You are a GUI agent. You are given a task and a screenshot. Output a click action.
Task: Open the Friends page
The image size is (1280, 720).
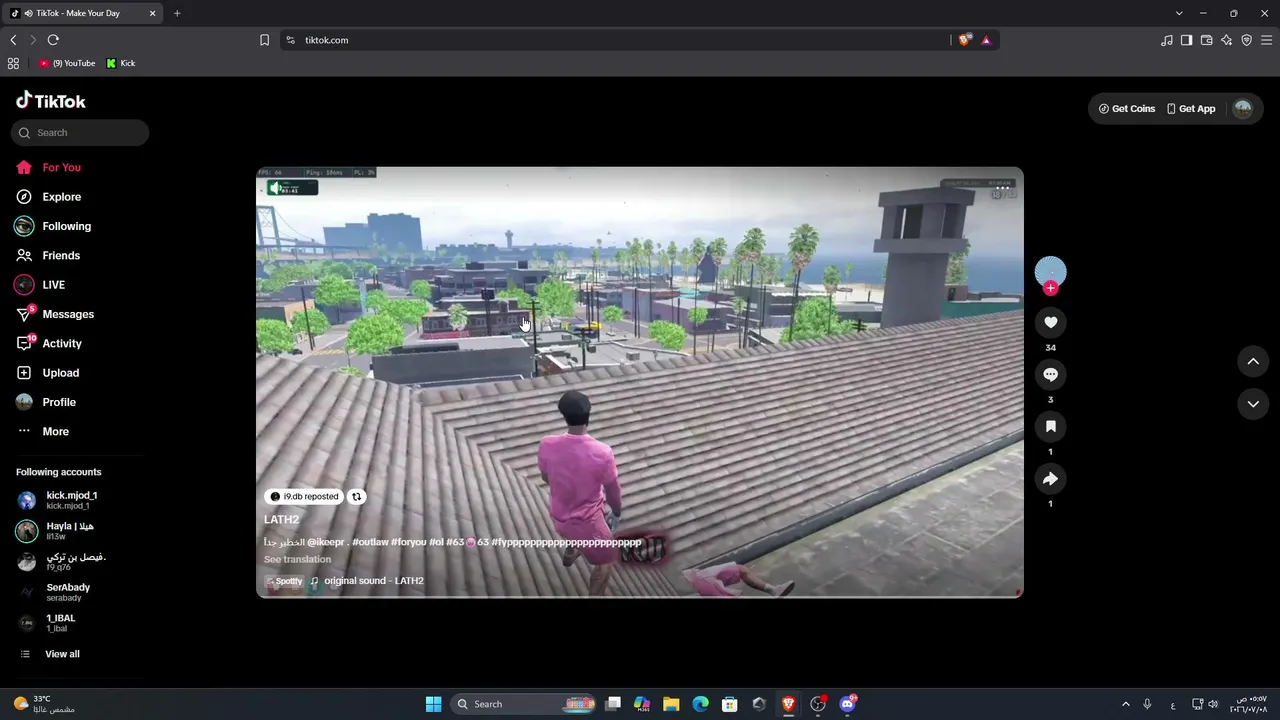[48, 256]
